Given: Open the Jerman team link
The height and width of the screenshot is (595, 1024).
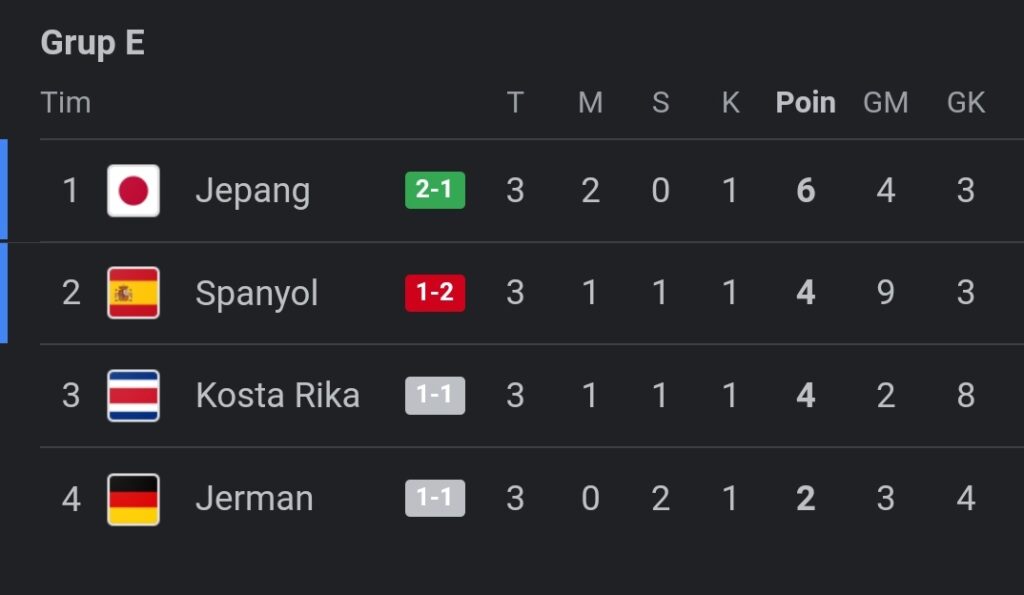Looking at the screenshot, I should [x=254, y=498].
